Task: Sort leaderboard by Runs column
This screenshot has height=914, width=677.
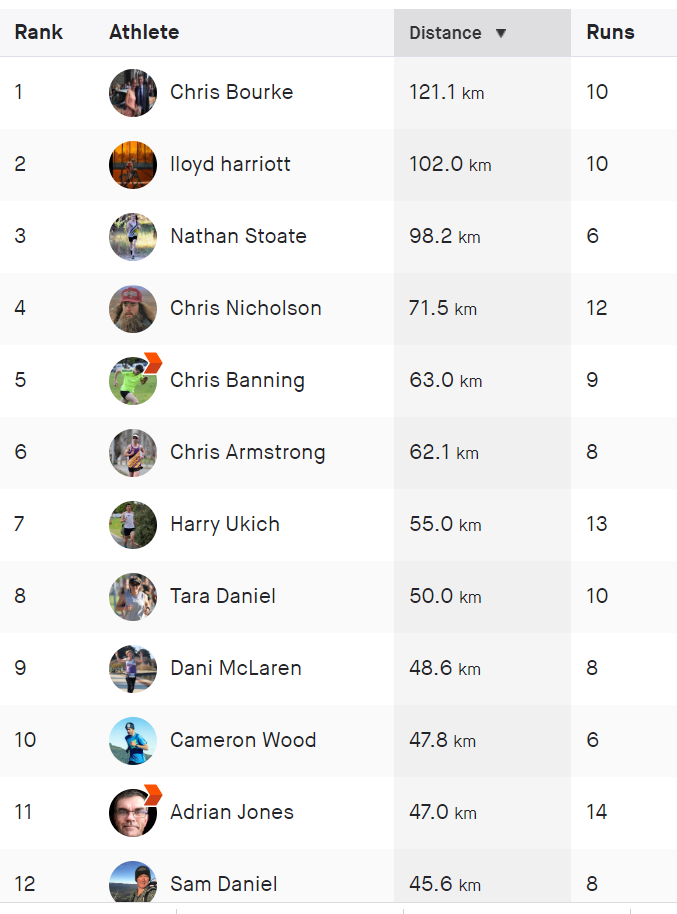Action: pos(610,32)
